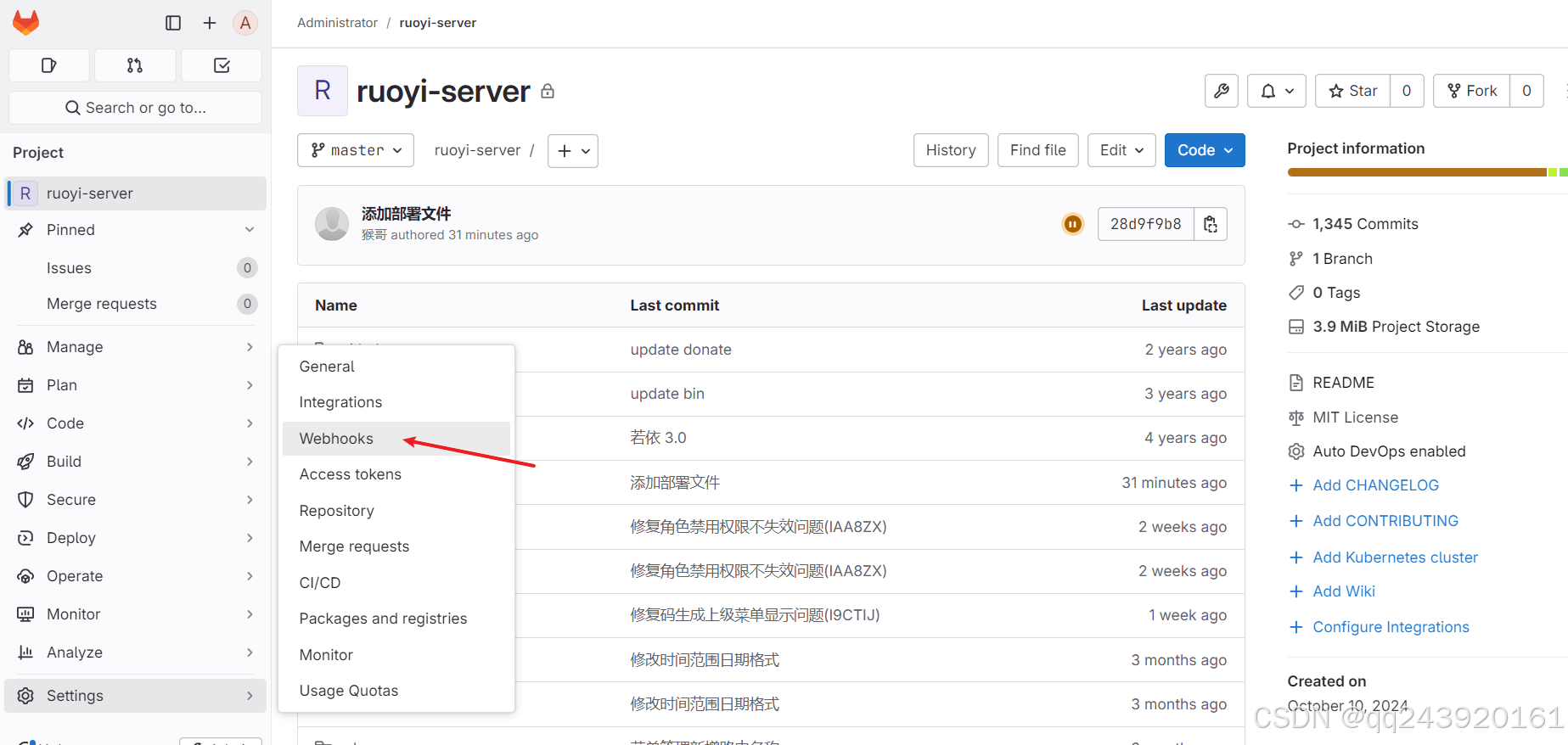This screenshot has width=1568, height=745.
Task: Open the to-do list shortcut icon
Action: click(x=222, y=65)
